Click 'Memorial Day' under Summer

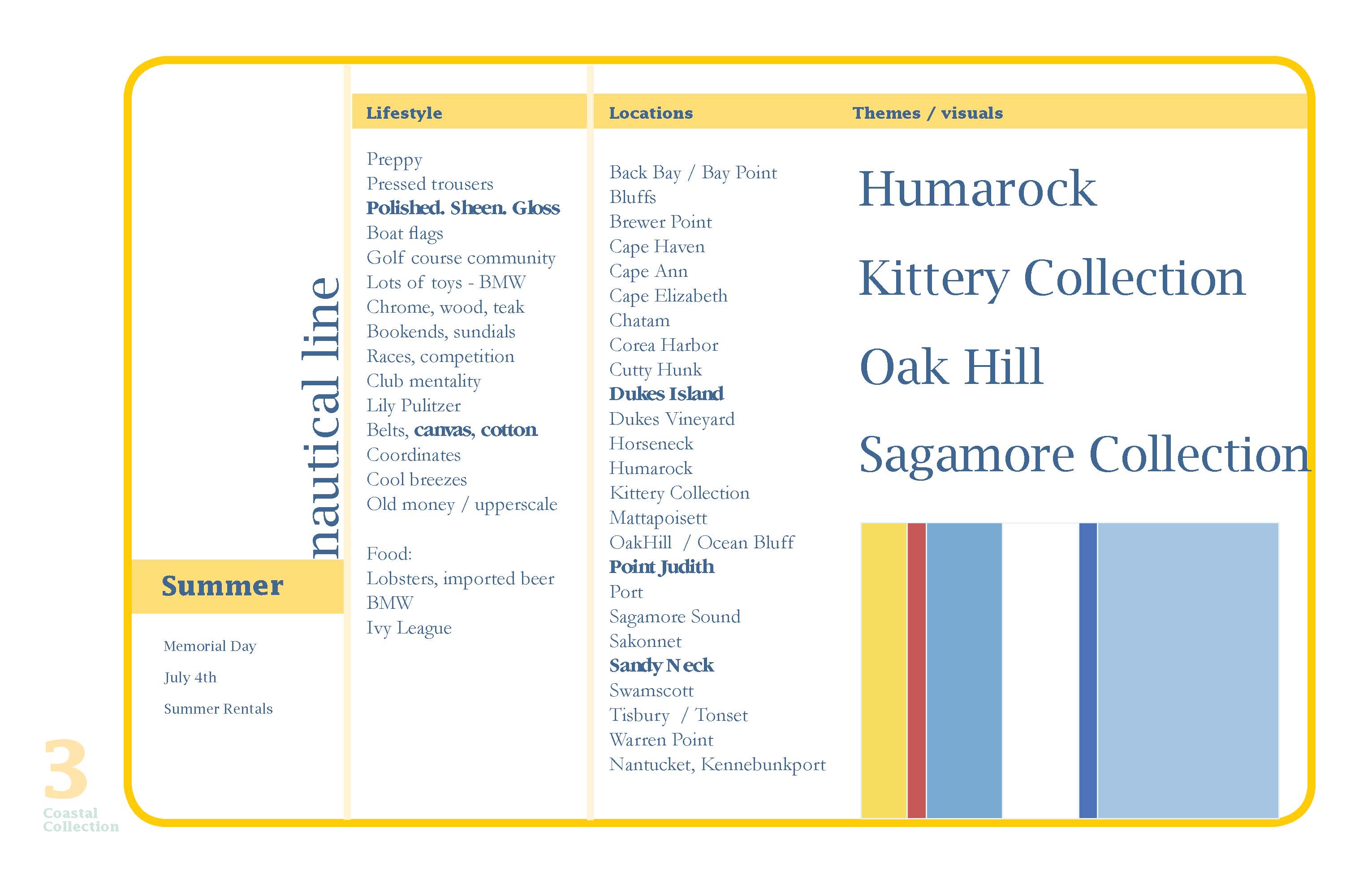pos(210,646)
